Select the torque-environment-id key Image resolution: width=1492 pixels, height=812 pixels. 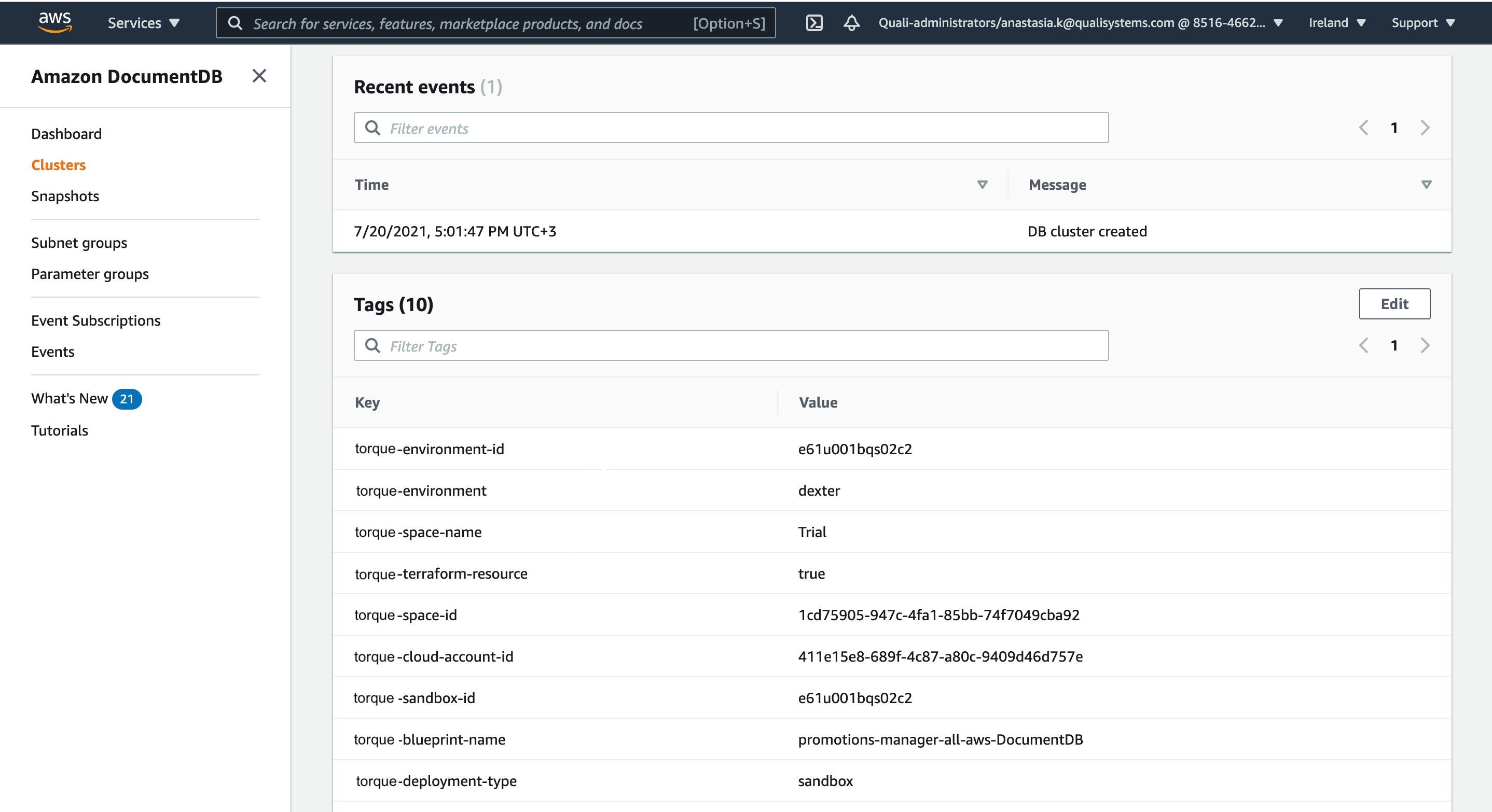pos(429,449)
